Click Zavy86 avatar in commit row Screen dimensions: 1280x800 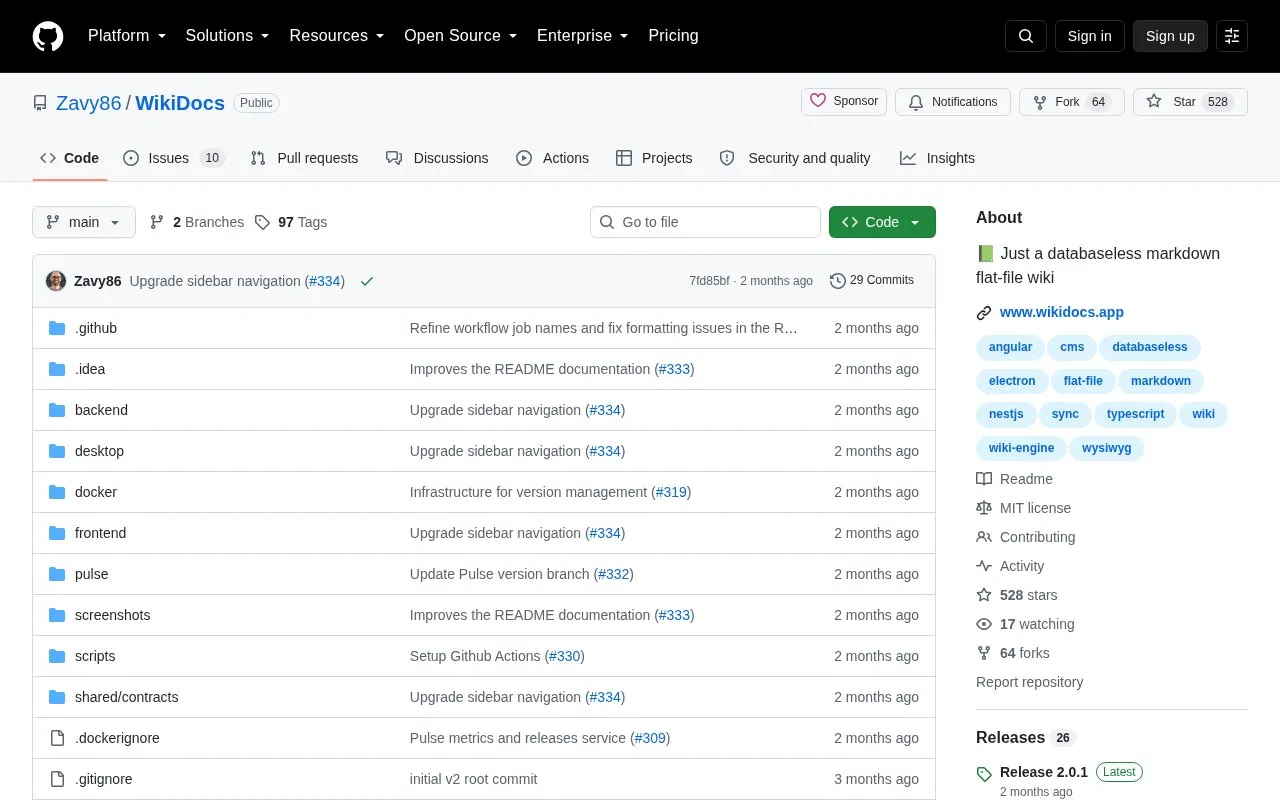(x=56, y=281)
